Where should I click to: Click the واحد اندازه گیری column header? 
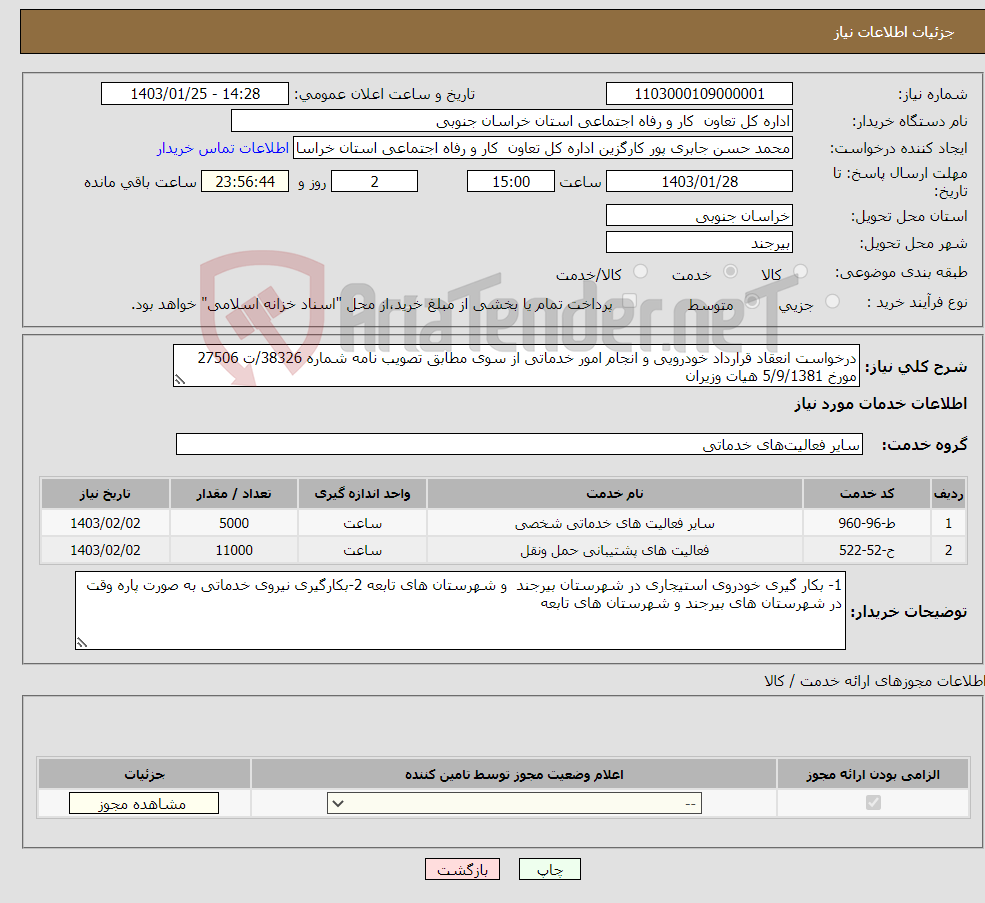[x=362, y=494]
